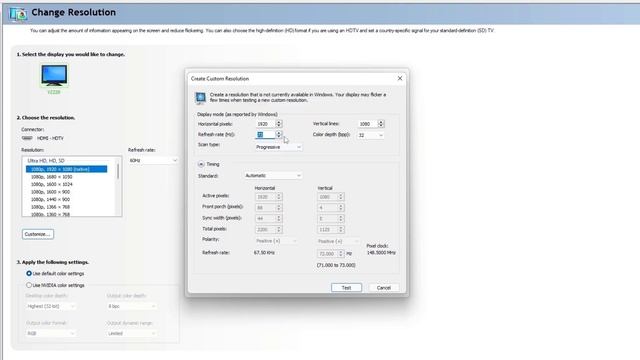Screen dimensions: 640x360
Task: Open the Desktop color depth dropdown
Action: (x=51, y=306)
